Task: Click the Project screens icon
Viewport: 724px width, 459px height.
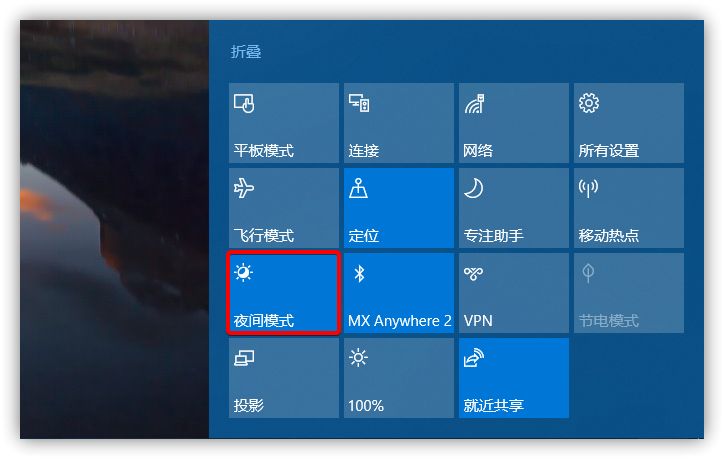Action: [244, 358]
